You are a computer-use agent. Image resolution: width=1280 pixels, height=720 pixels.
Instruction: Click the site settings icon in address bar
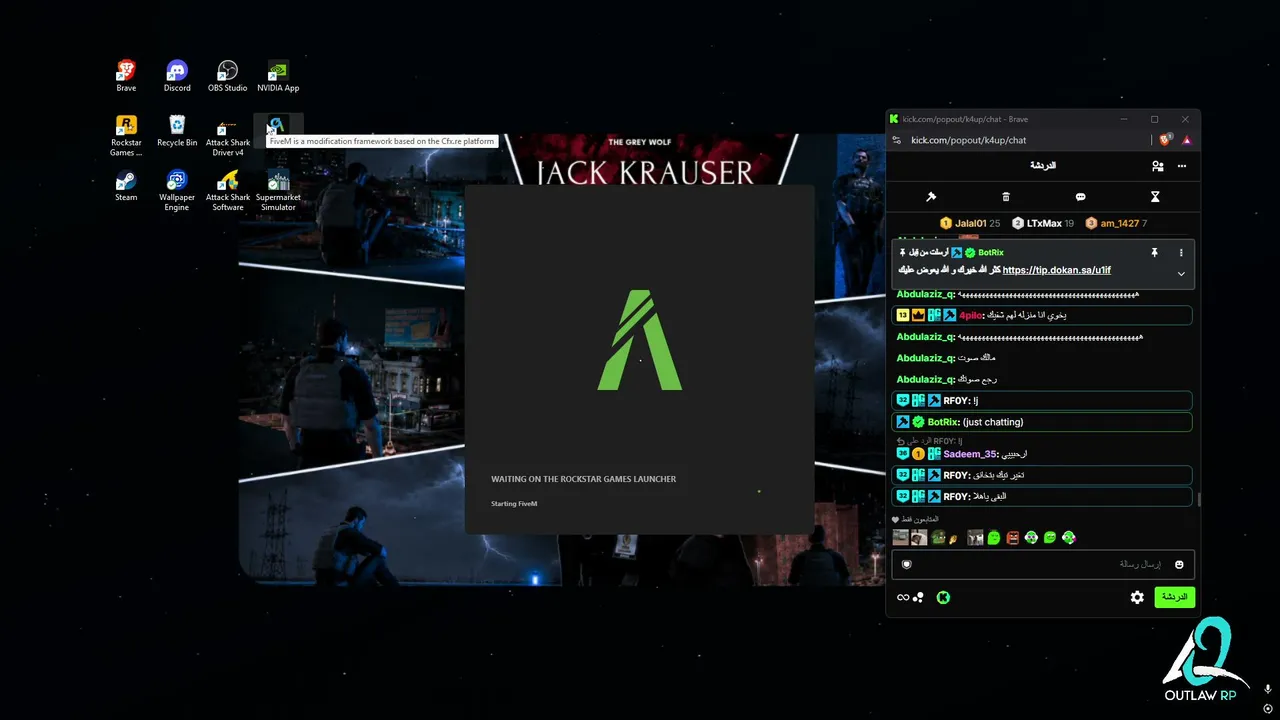pos(896,140)
